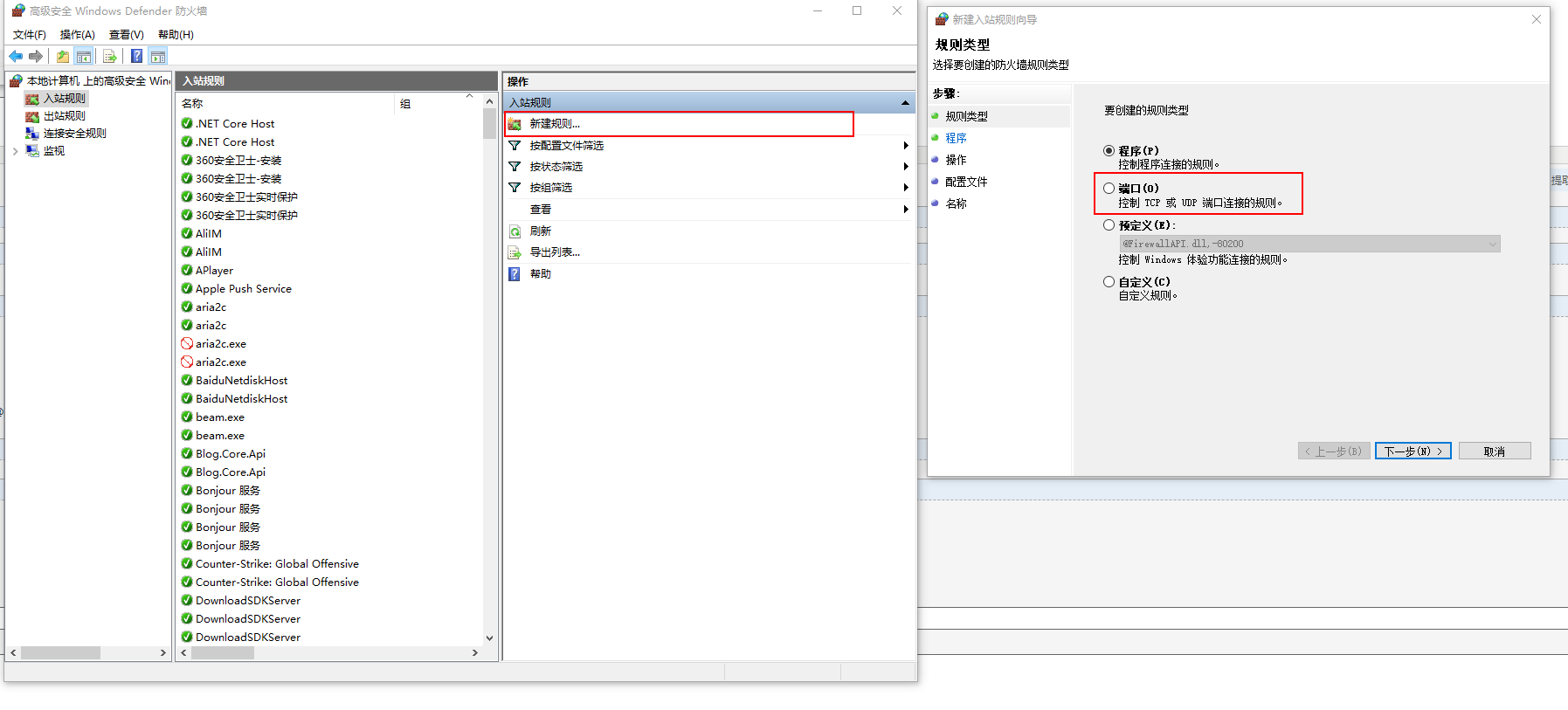Click the refresh icon beside 刷新

515,231
